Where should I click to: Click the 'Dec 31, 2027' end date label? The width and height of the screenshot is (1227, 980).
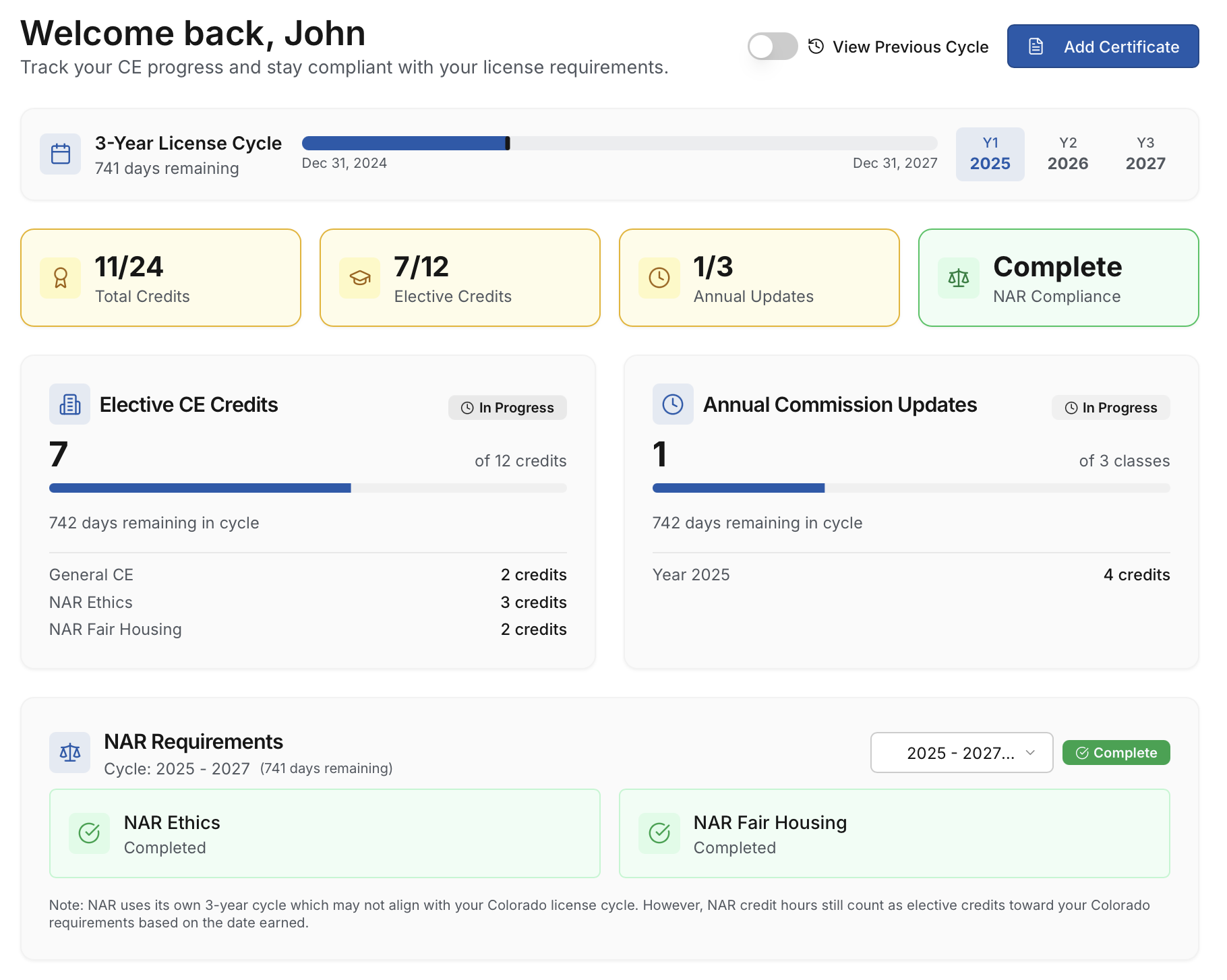tap(895, 163)
